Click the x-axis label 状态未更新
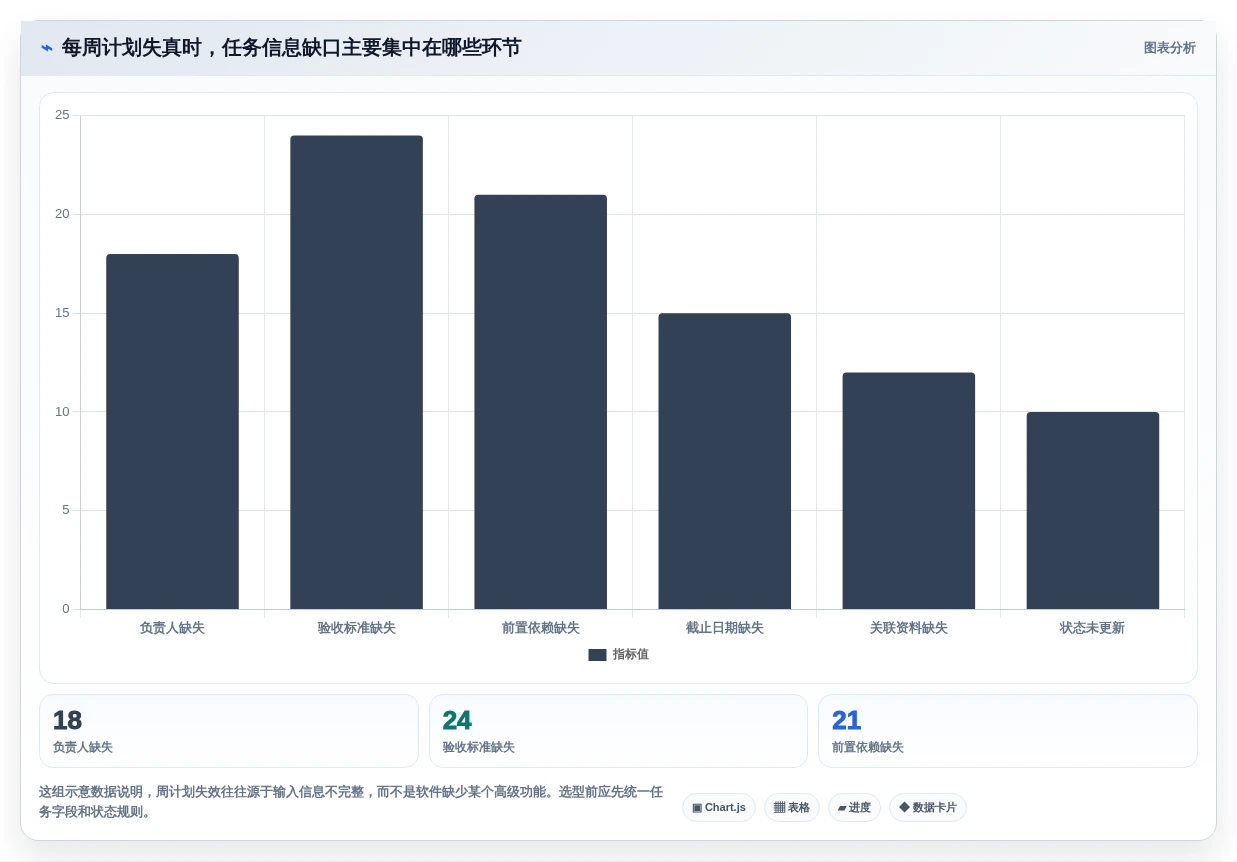 (x=1092, y=628)
